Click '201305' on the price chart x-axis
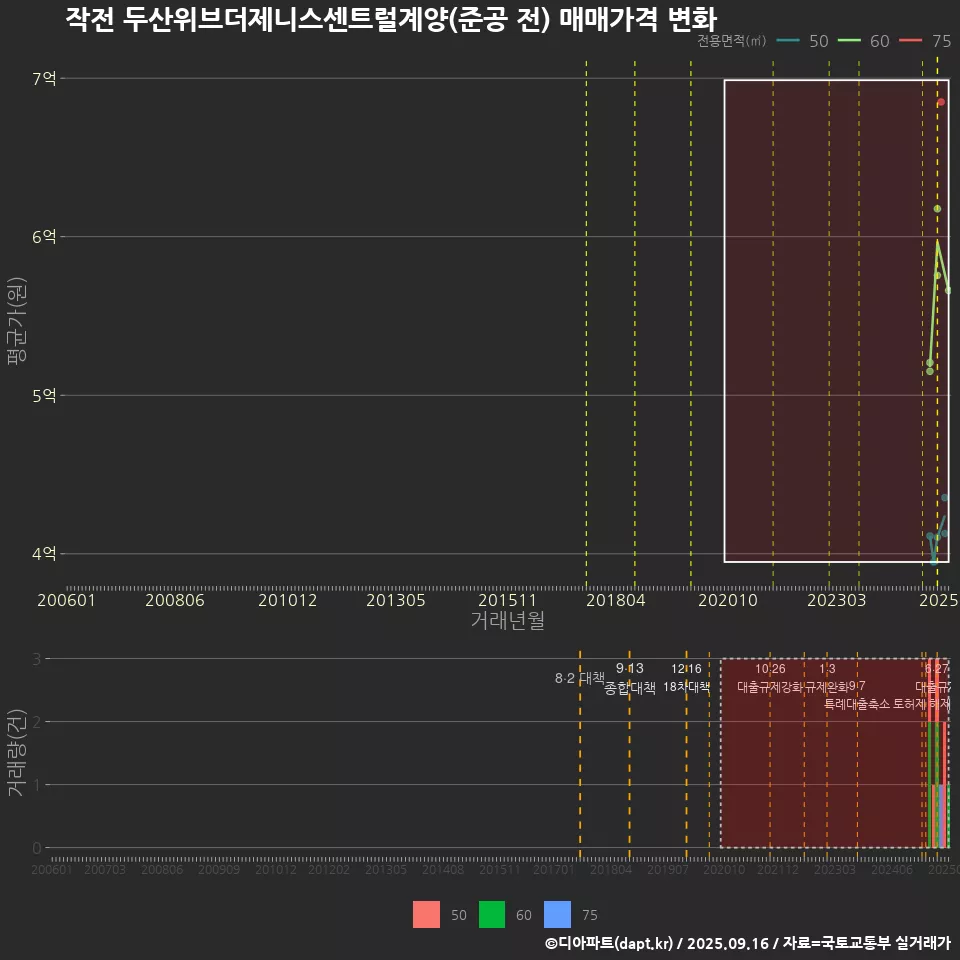The image size is (960, 960). 396,600
